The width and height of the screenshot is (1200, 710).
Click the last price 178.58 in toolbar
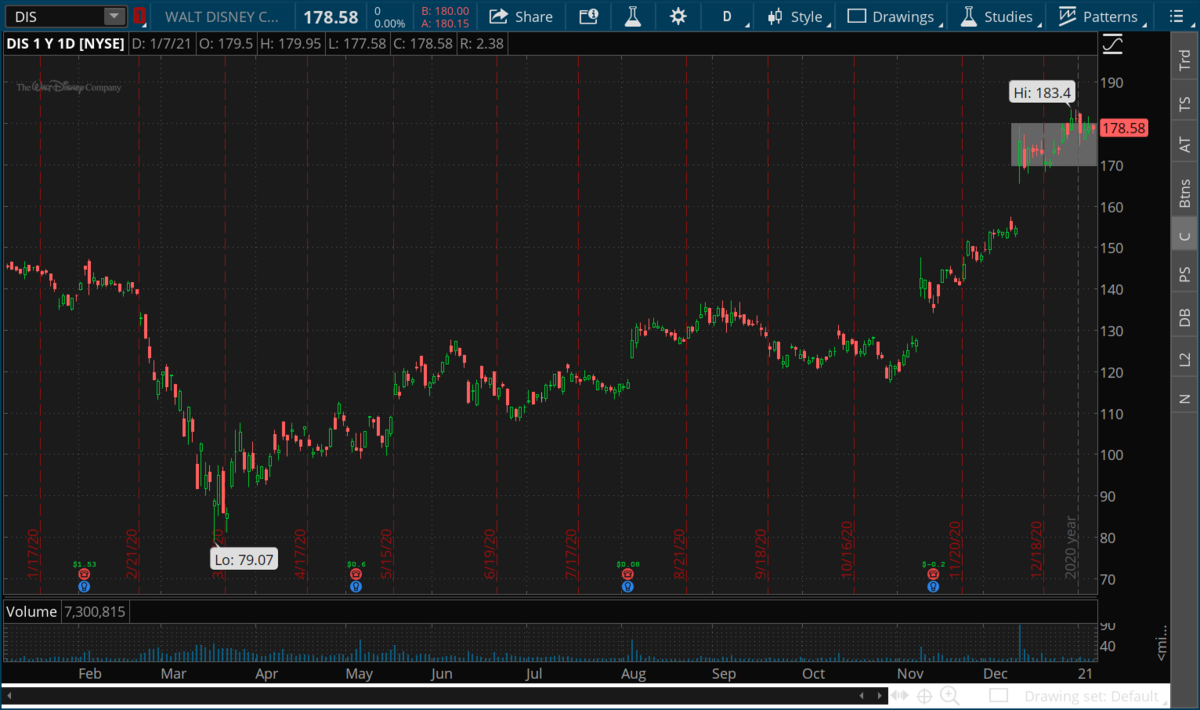click(331, 16)
